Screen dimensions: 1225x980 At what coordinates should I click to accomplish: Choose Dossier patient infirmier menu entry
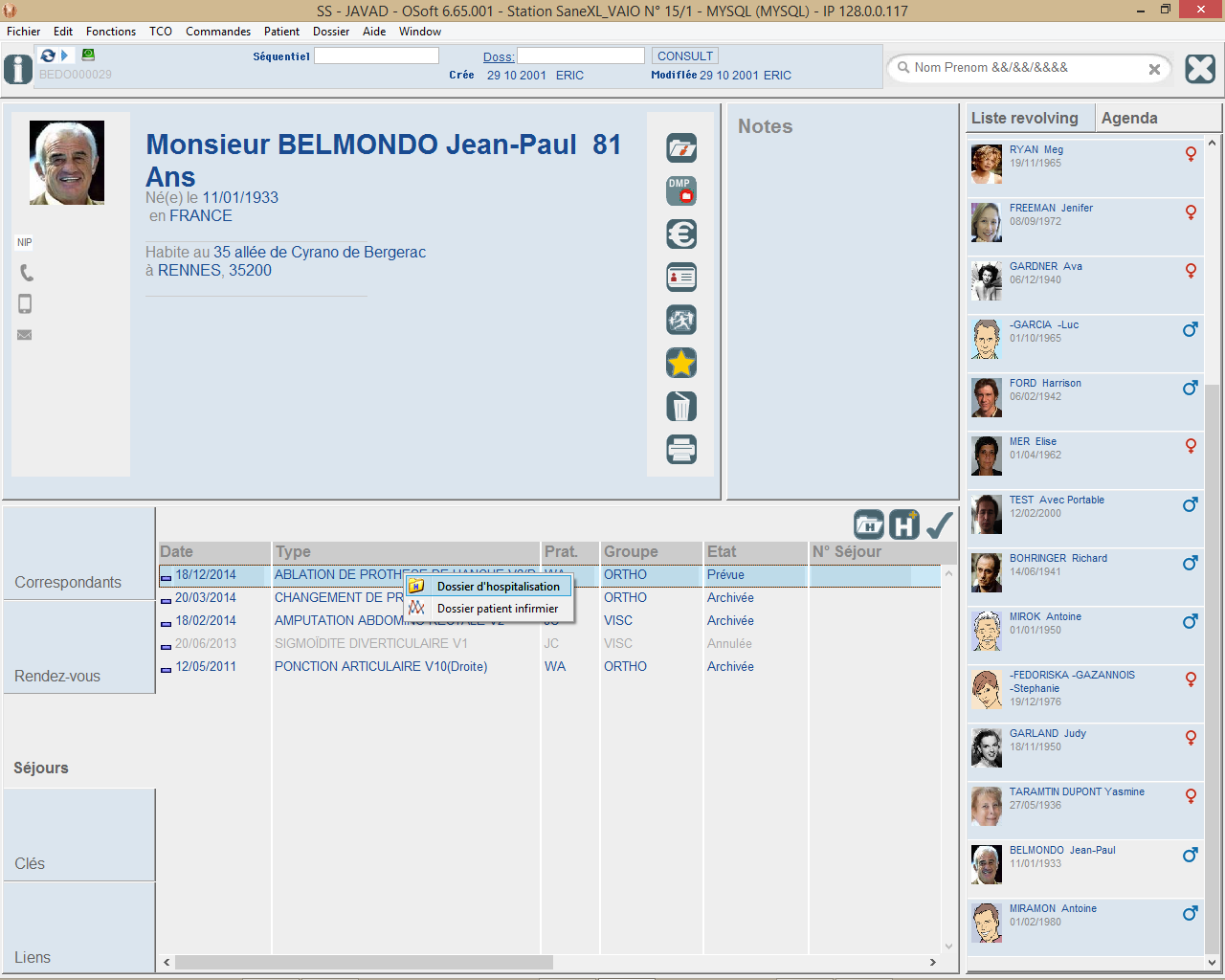pos(497,609)
